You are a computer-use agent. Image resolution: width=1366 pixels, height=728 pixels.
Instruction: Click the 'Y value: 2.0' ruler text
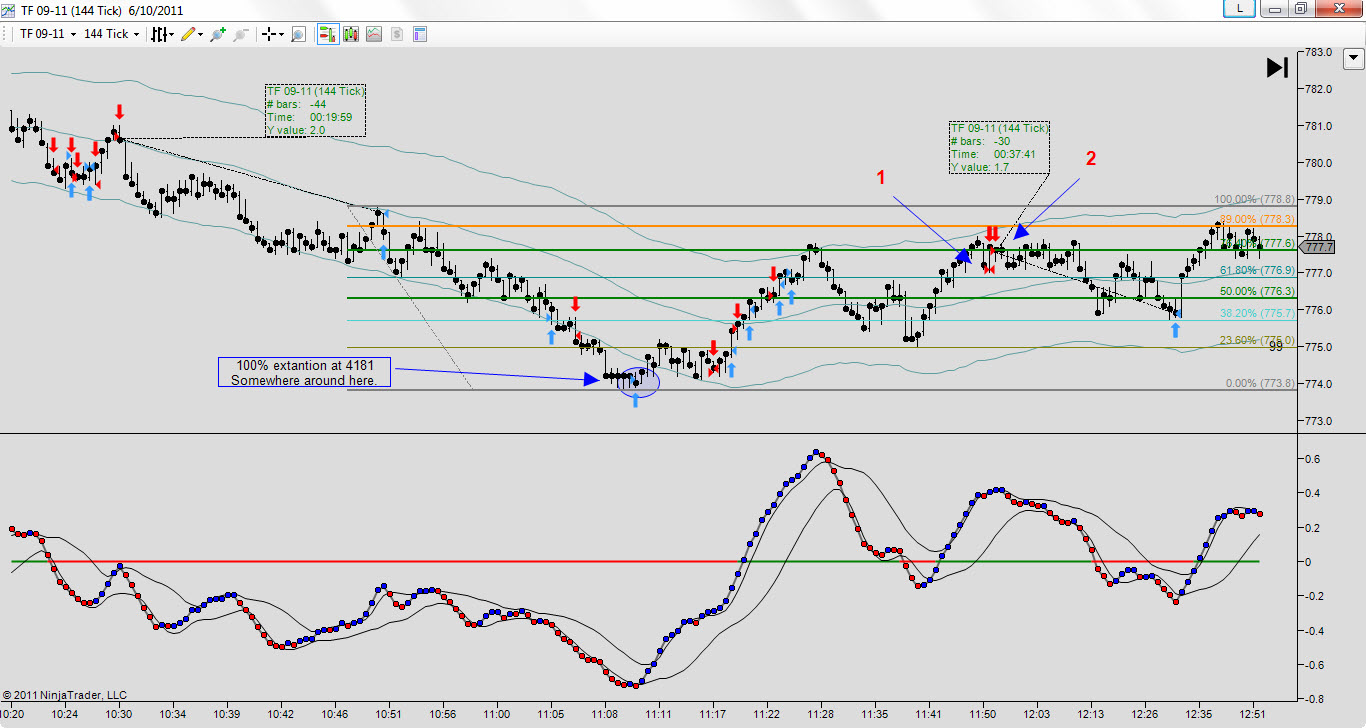coord(296,130)
